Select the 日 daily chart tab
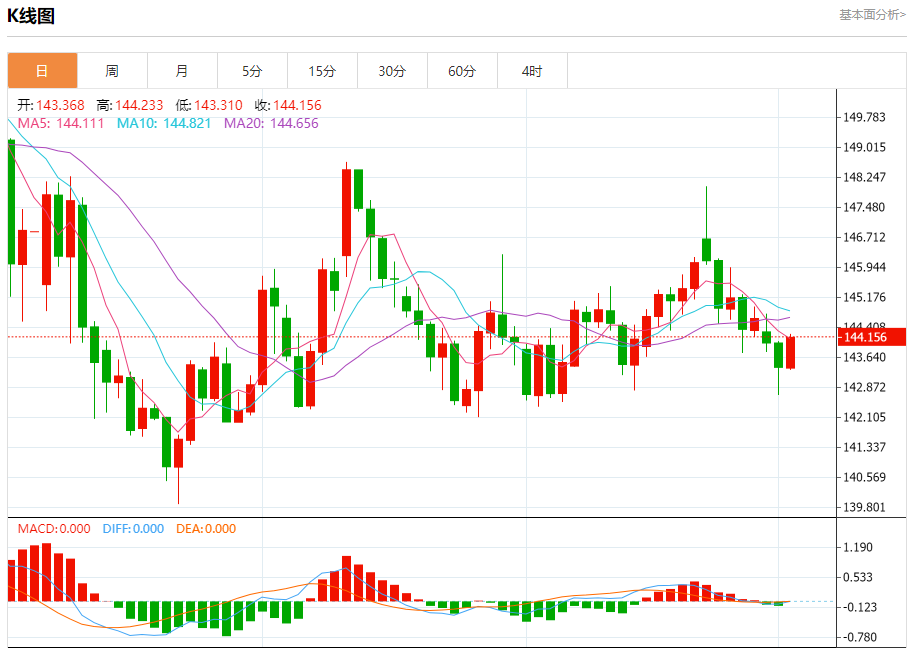 [x=42, y=71]
